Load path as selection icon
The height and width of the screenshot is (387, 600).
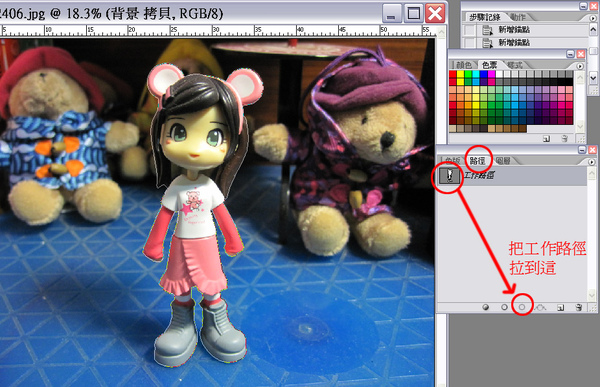522,307
